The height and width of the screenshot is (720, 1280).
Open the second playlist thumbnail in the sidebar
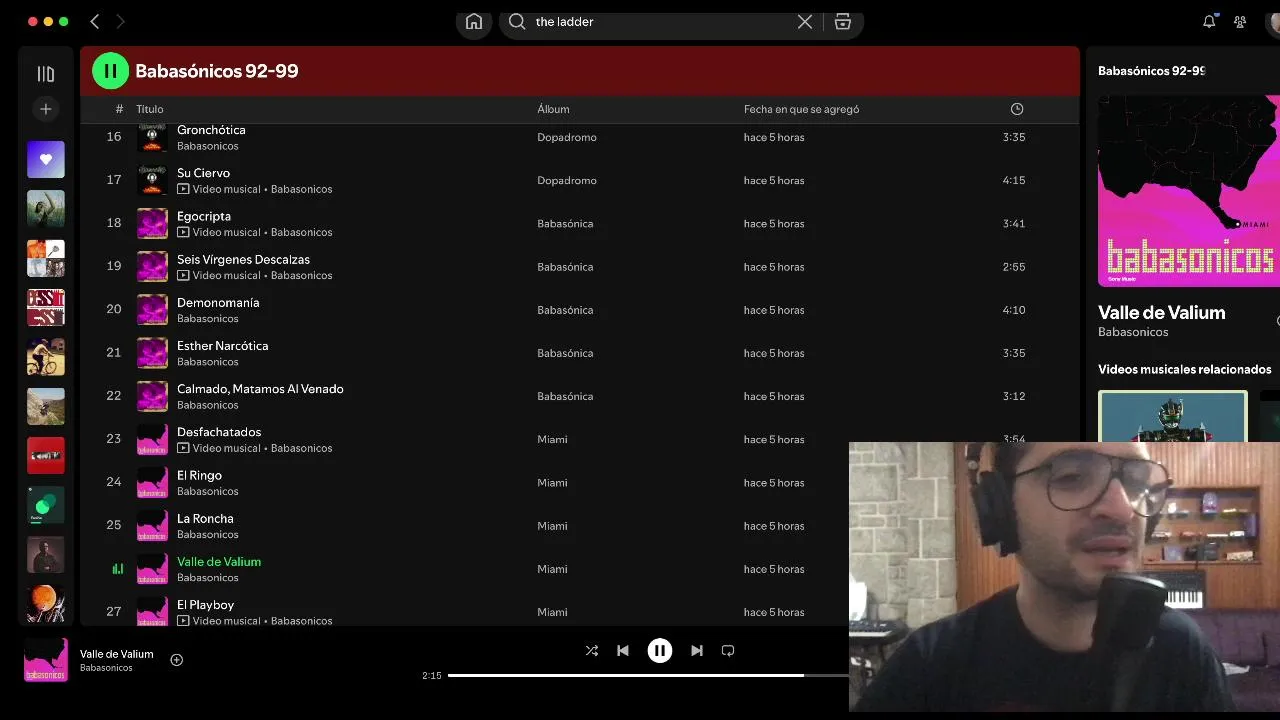click(x=45, y=209)
